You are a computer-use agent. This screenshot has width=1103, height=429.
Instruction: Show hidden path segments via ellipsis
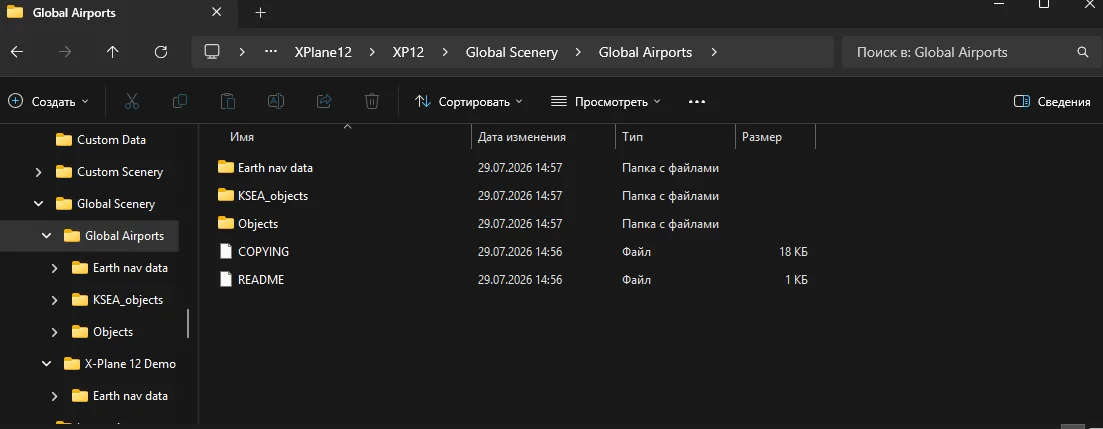[271, 52]
